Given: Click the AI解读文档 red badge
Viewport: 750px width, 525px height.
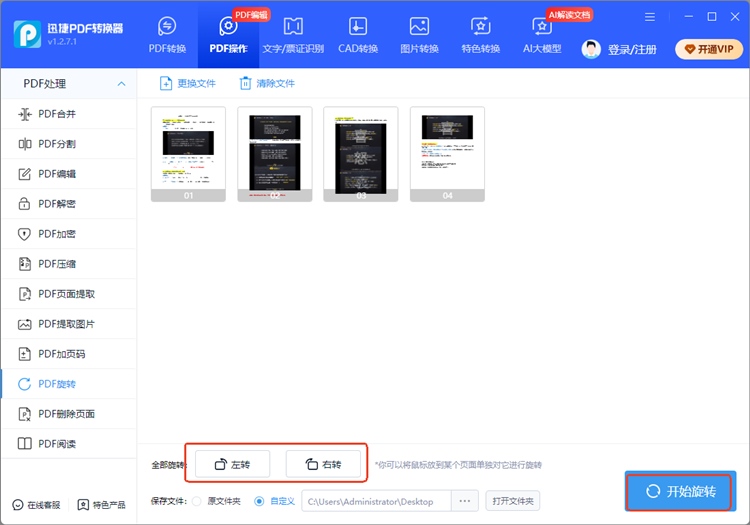Looking at the screenshot, I should [569, 15].
